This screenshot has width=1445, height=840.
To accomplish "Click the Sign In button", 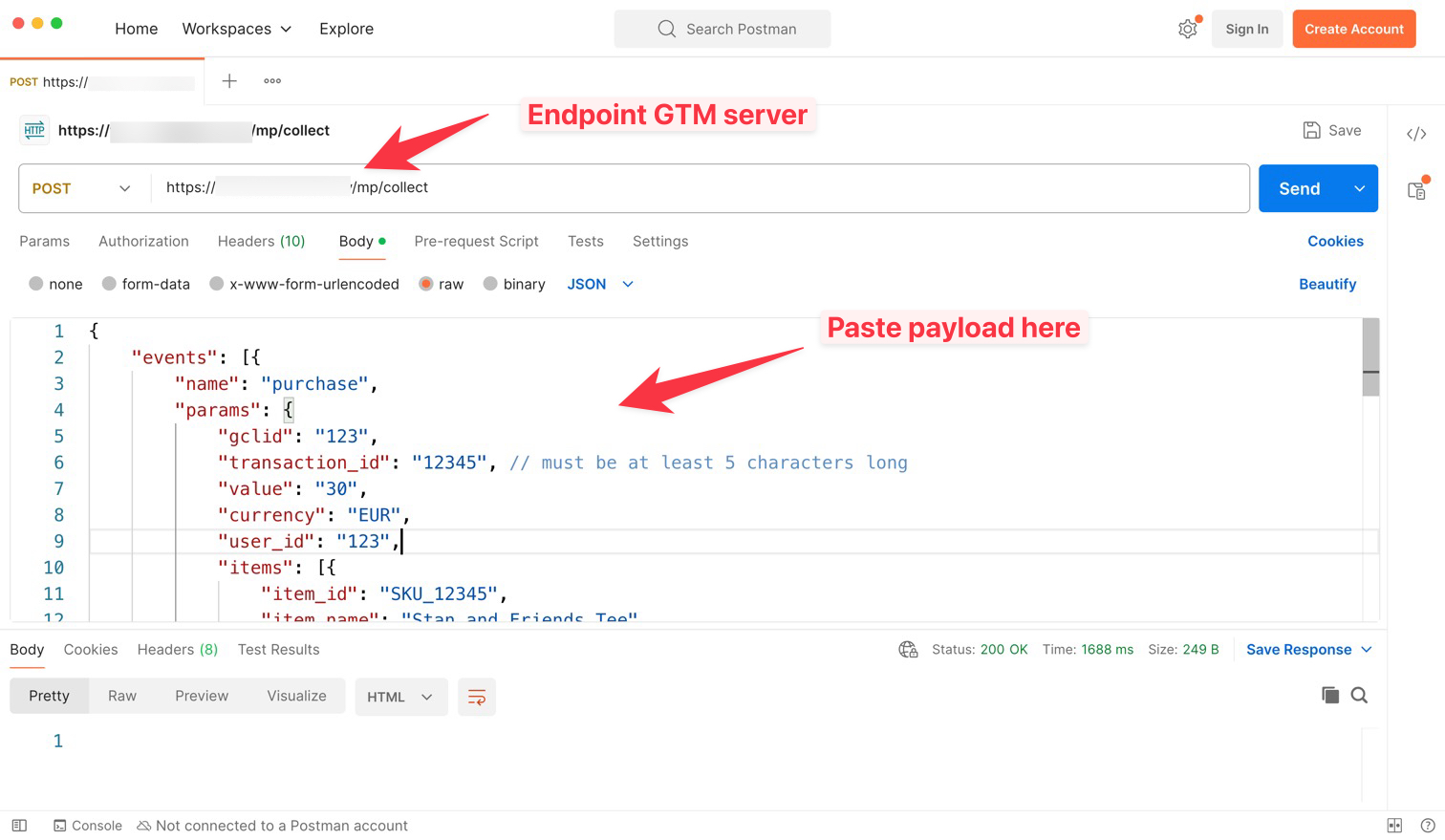I will click(x=1247, y=29).
